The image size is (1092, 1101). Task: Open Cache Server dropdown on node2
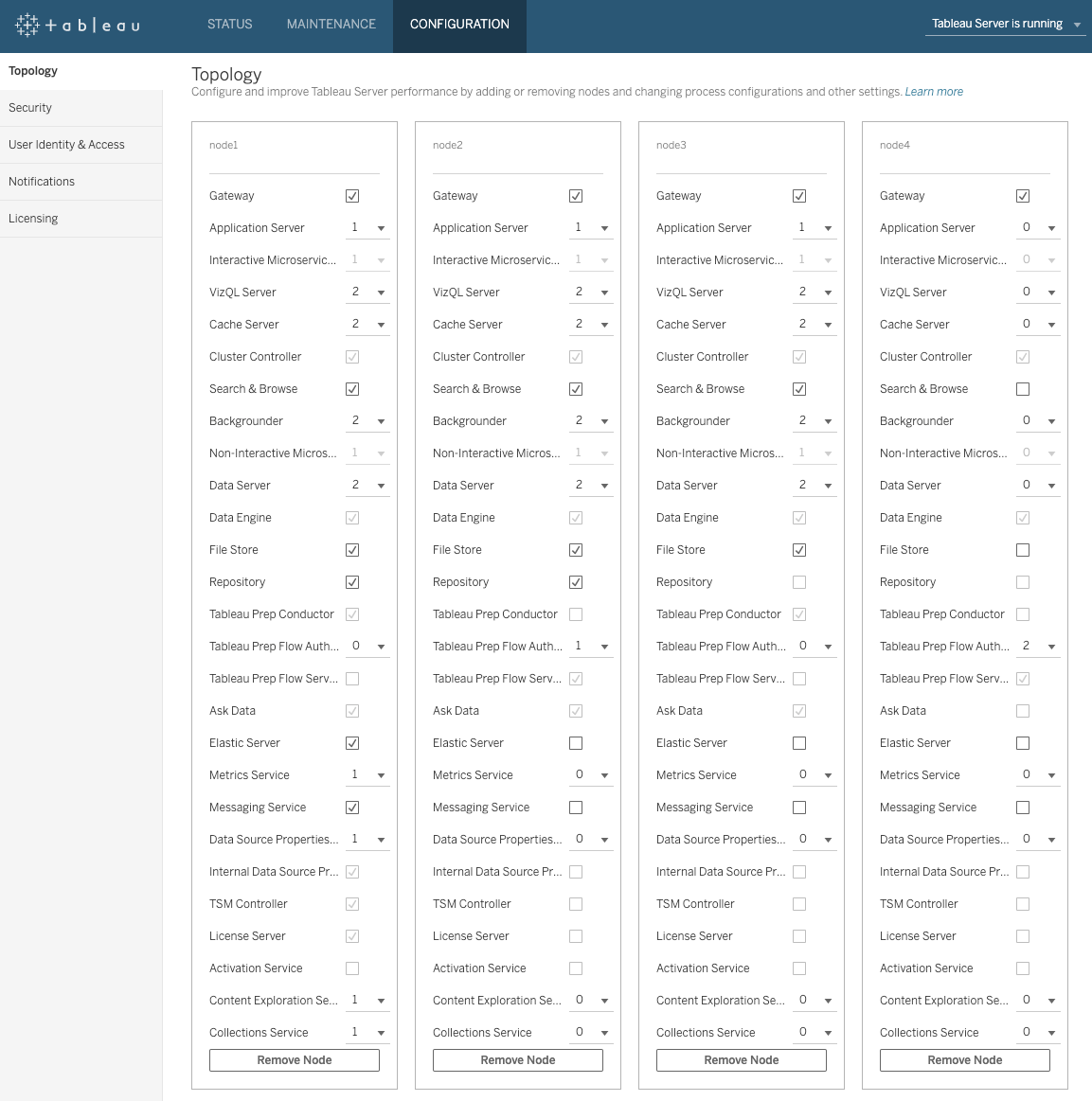point(591,325)
